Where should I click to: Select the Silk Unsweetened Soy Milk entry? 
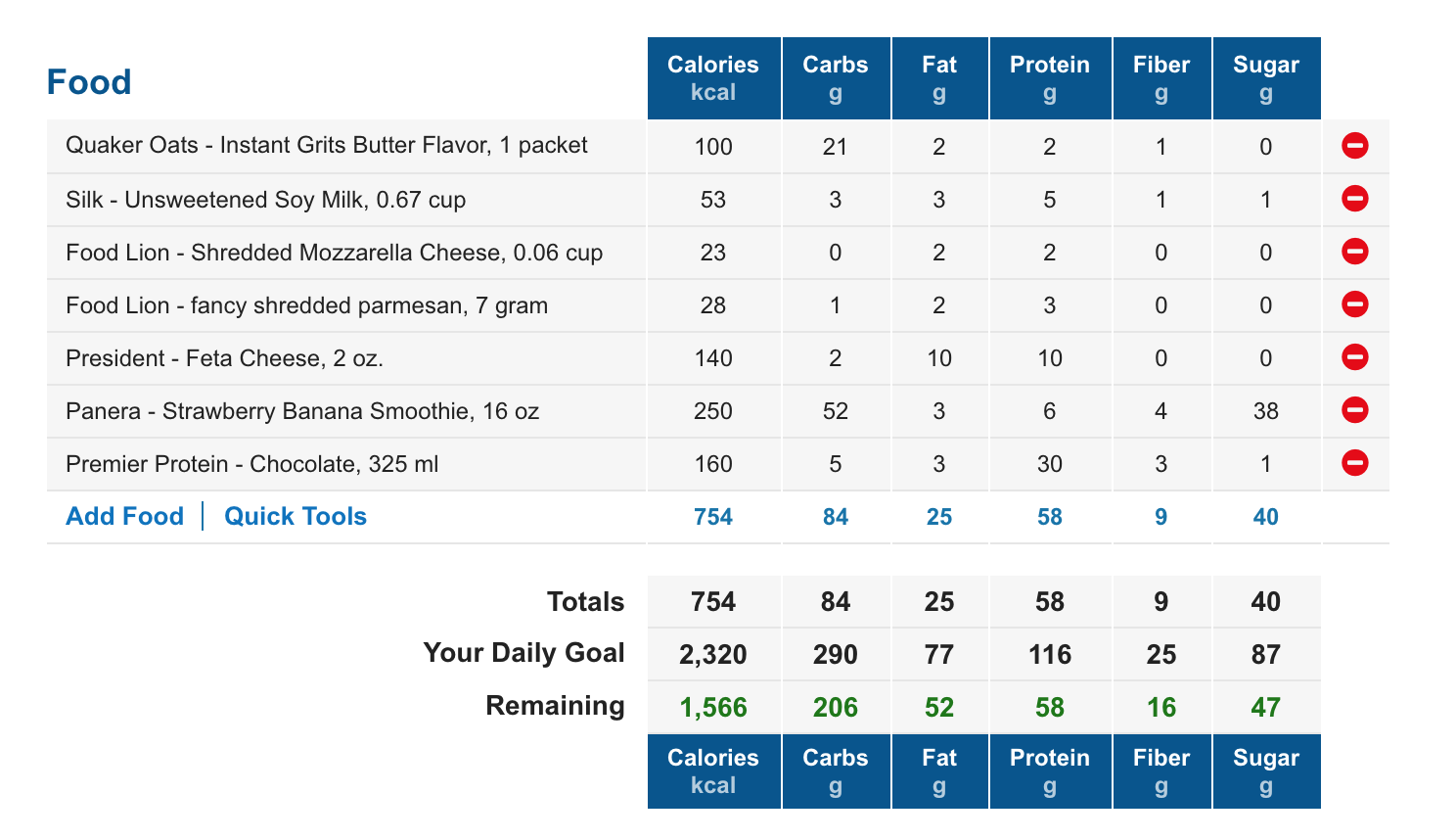(x=265, y=200)
